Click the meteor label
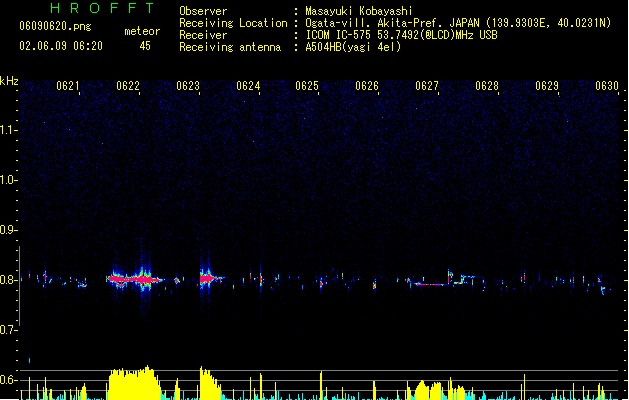This screenshot has height=400, width=629. point(142,31)
